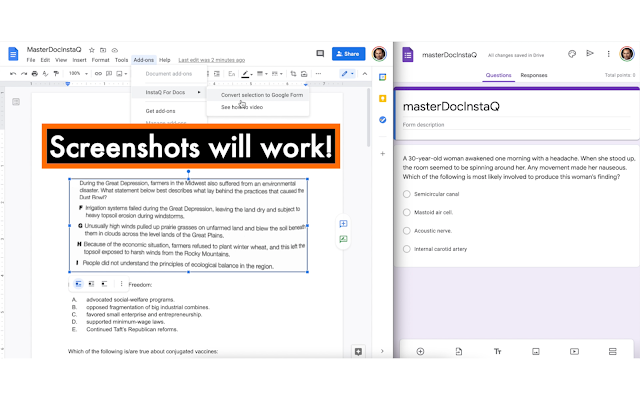This screenshot has height=400, width=640.
Task: Click the move-to-folder icon beside the title
Action: 103,50
